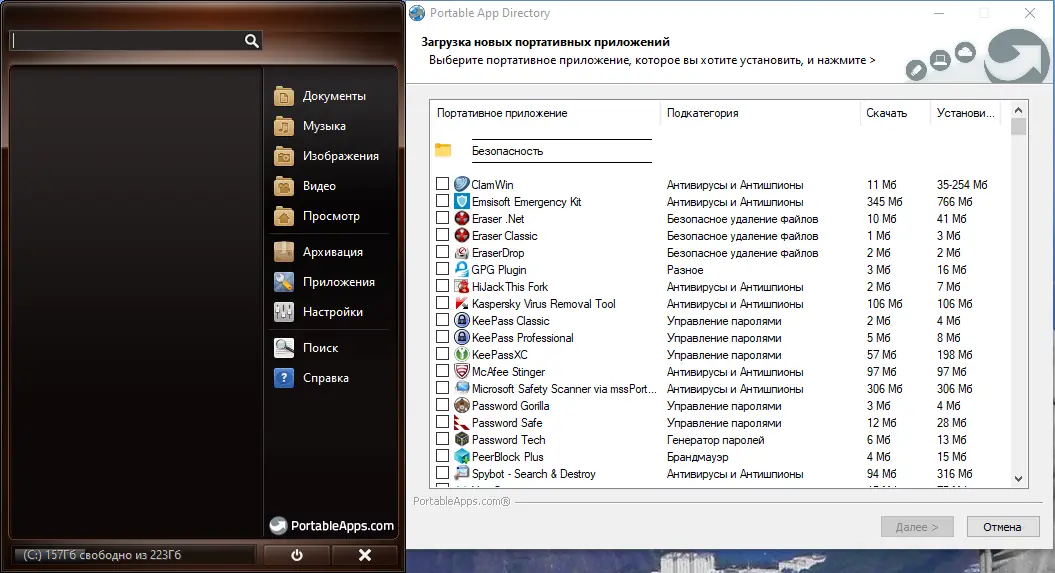Click the Настройки options icon
The width and height of the screenshot is (1055, 573).
[284, 312]
